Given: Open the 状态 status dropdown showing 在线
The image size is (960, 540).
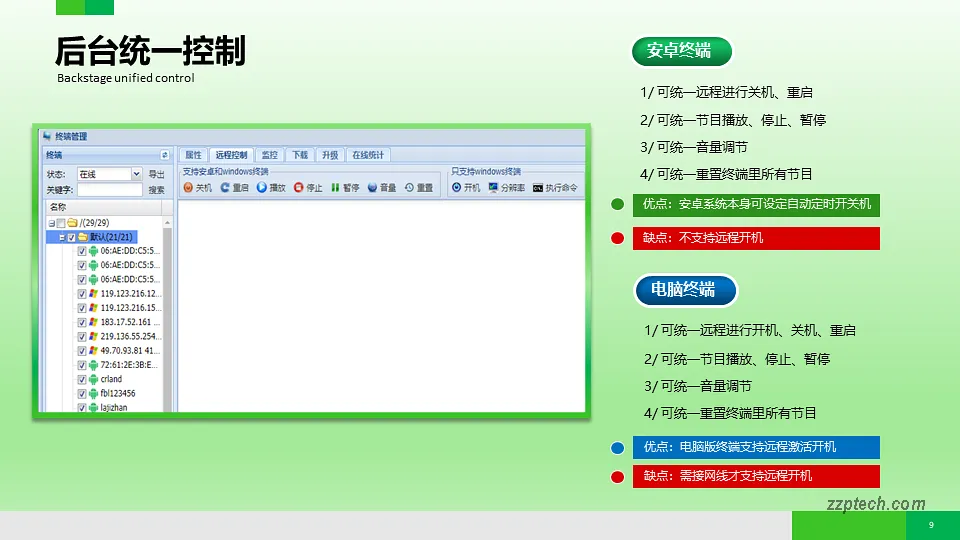Looking at the screenshot, I should click(x=110, y=174).
